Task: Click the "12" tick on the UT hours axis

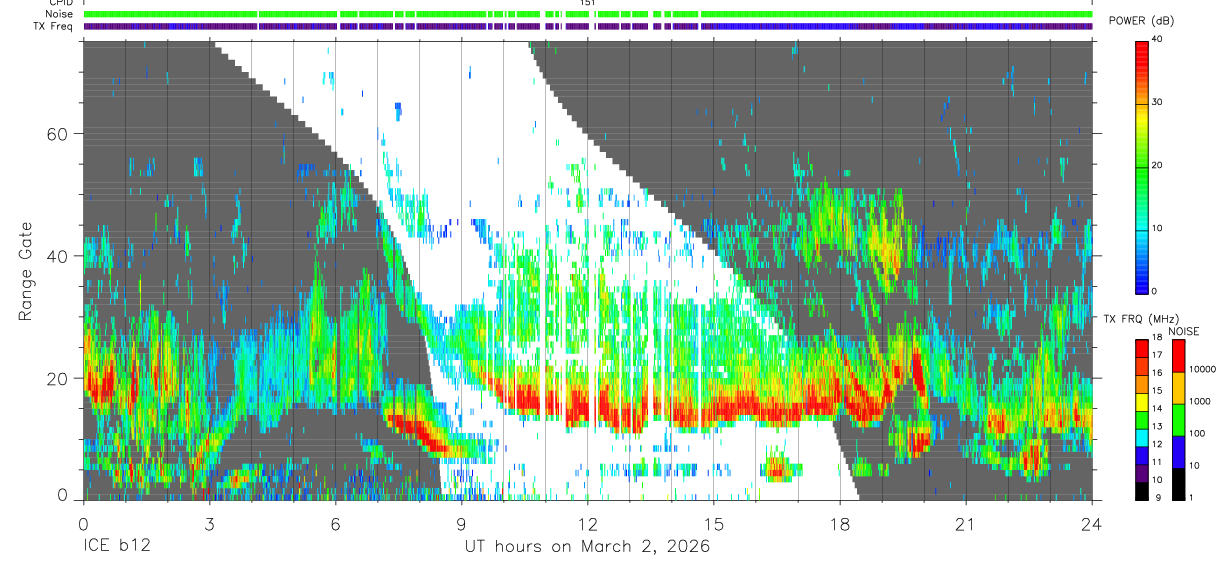Action: (x=587, y=524)
